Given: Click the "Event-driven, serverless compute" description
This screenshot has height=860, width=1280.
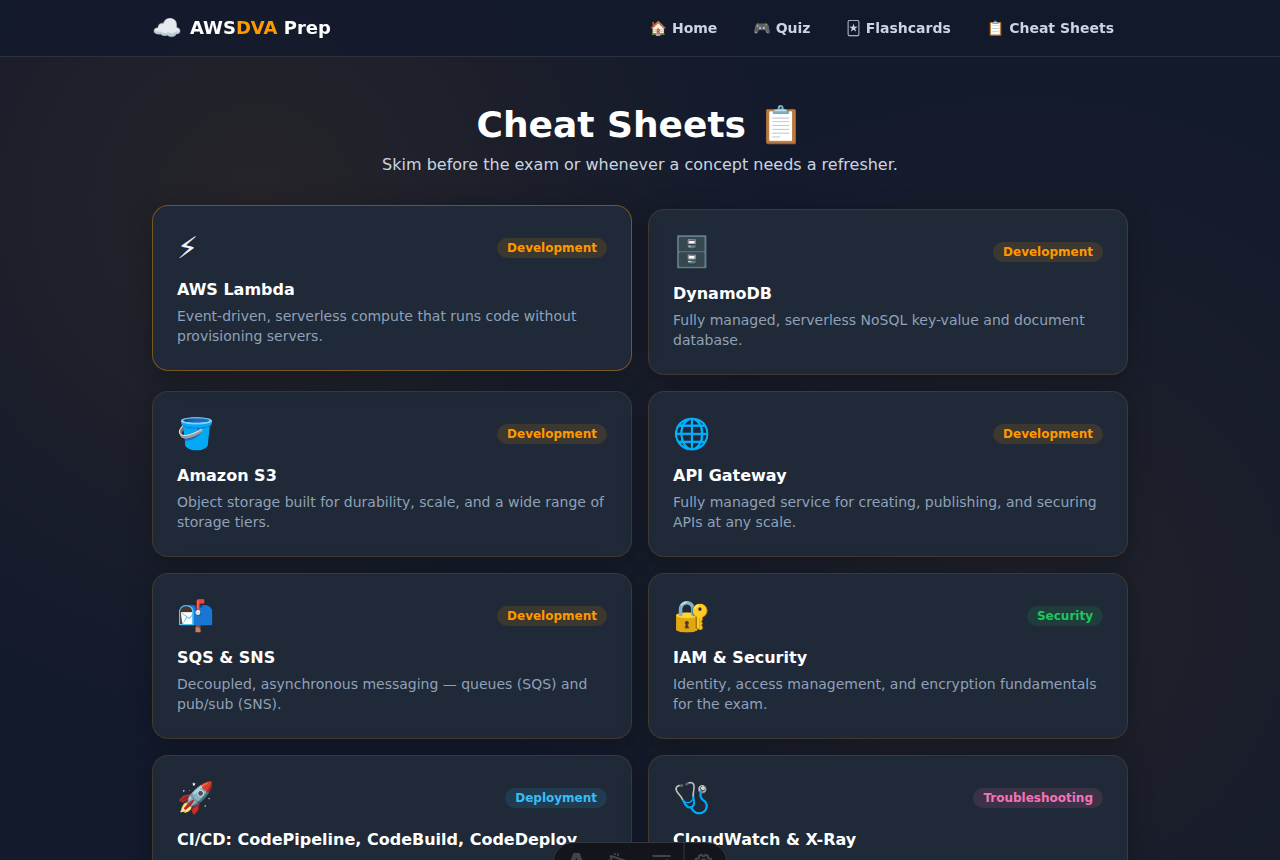Looking at the screenshot, I should [x=377, y=326].
